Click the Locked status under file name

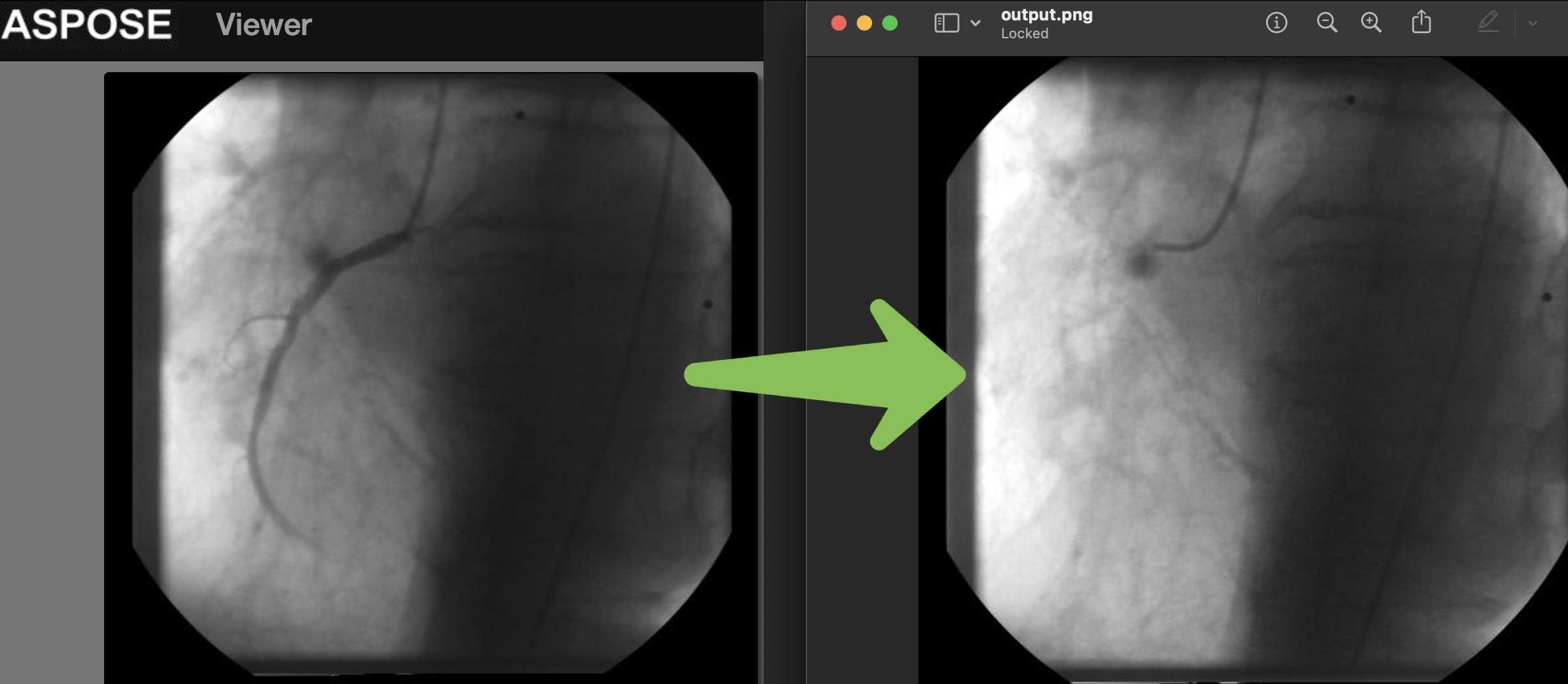tap(1024, 34)
